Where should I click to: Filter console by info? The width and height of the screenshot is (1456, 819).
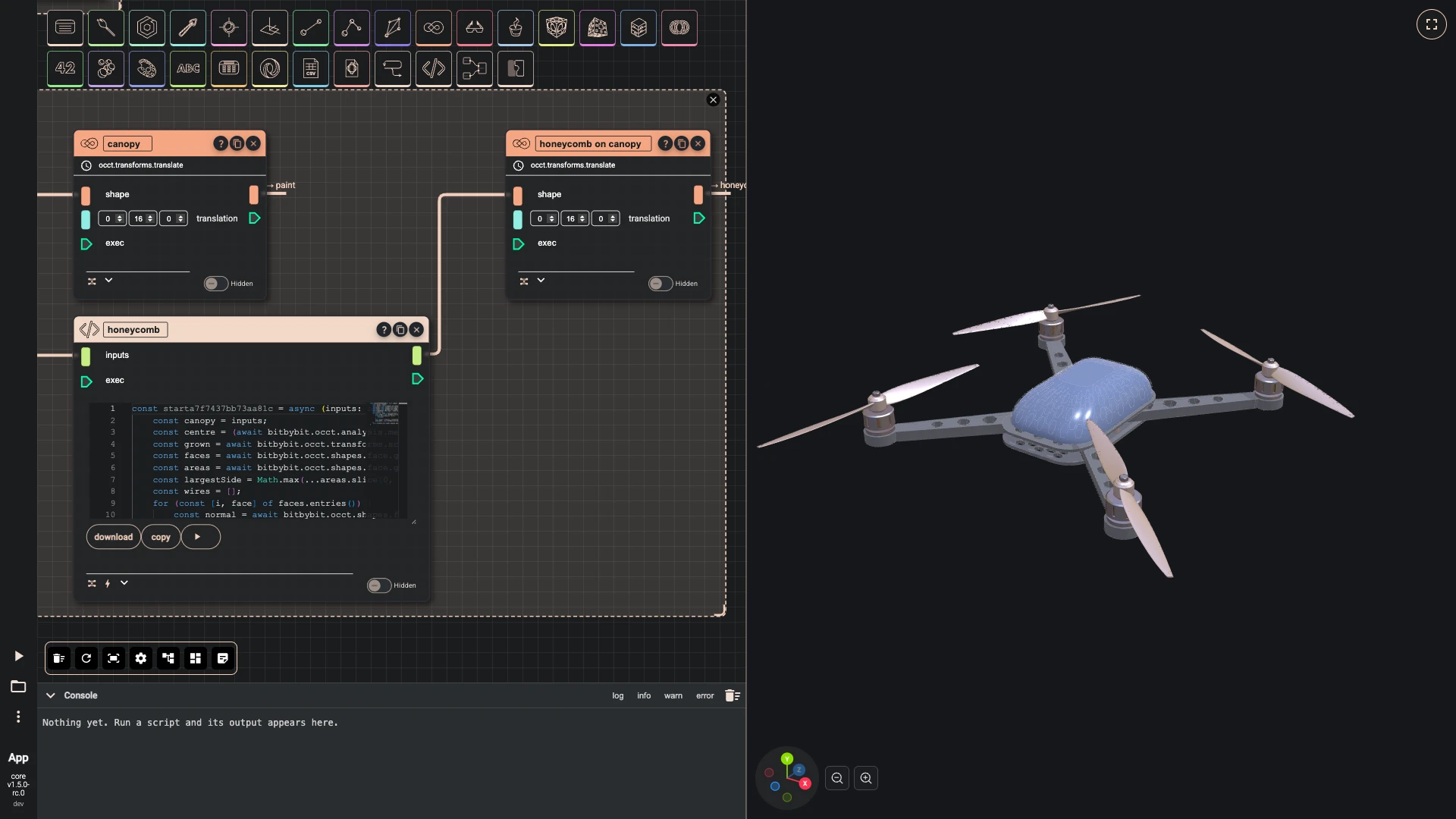tap(644, 695)
